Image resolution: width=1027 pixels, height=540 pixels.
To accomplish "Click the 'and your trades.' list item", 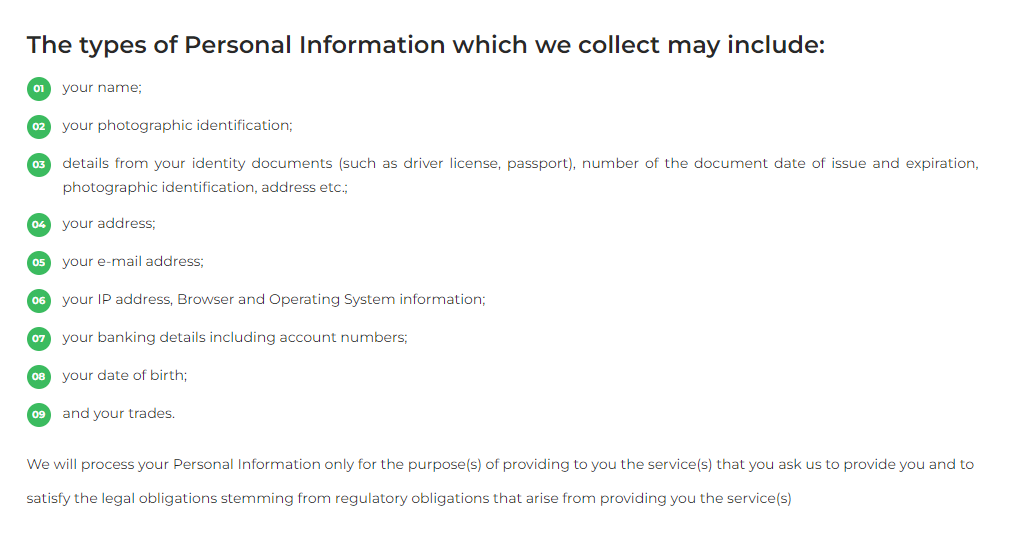I will coord(119,414).
